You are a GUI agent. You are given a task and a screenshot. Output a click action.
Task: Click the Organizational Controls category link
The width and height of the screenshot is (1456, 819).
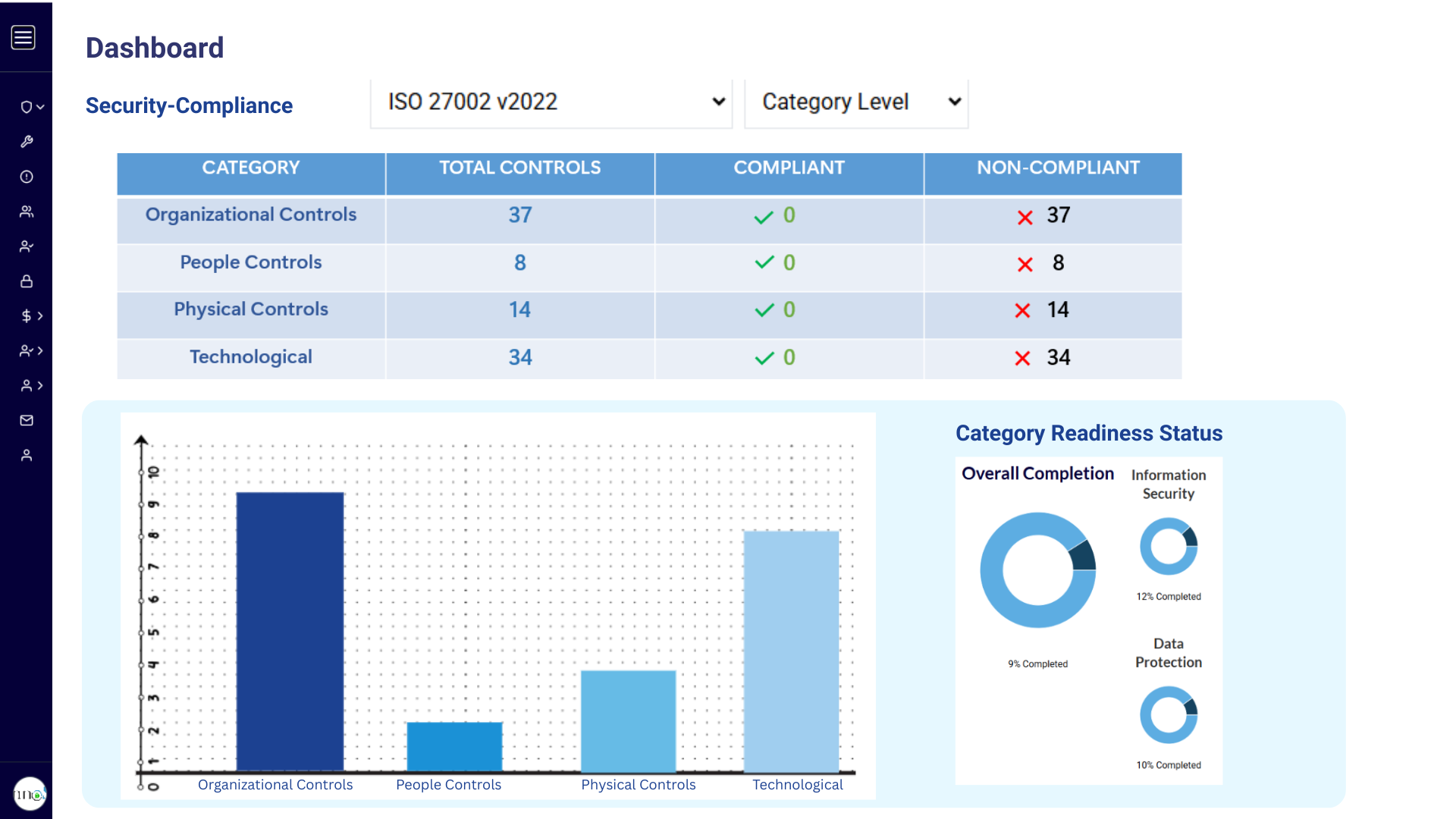251,215
